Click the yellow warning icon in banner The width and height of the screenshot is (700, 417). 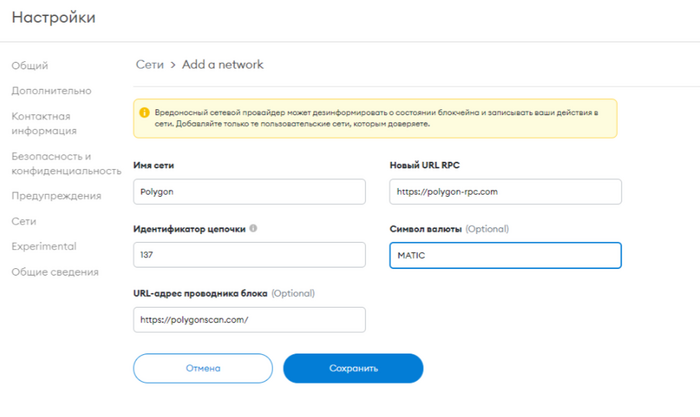click(144, 113)
